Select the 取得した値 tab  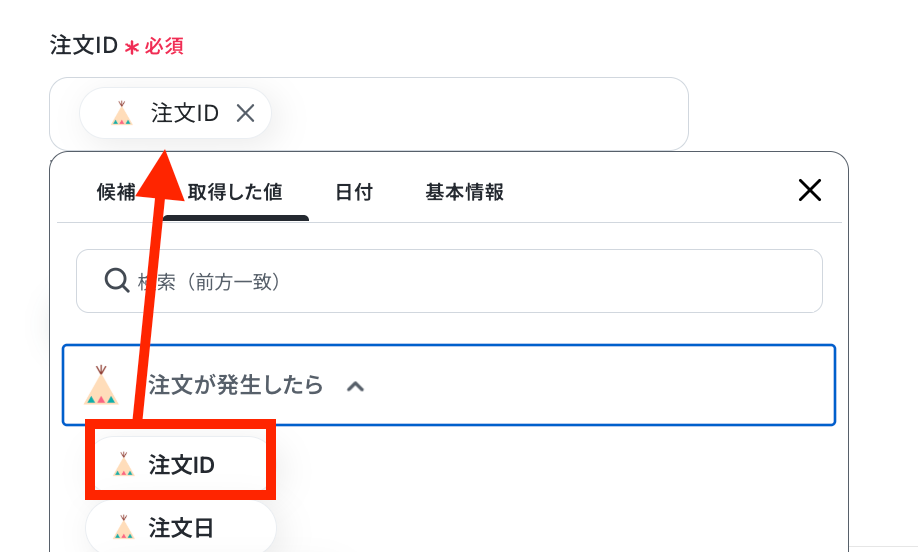[235, 192]
